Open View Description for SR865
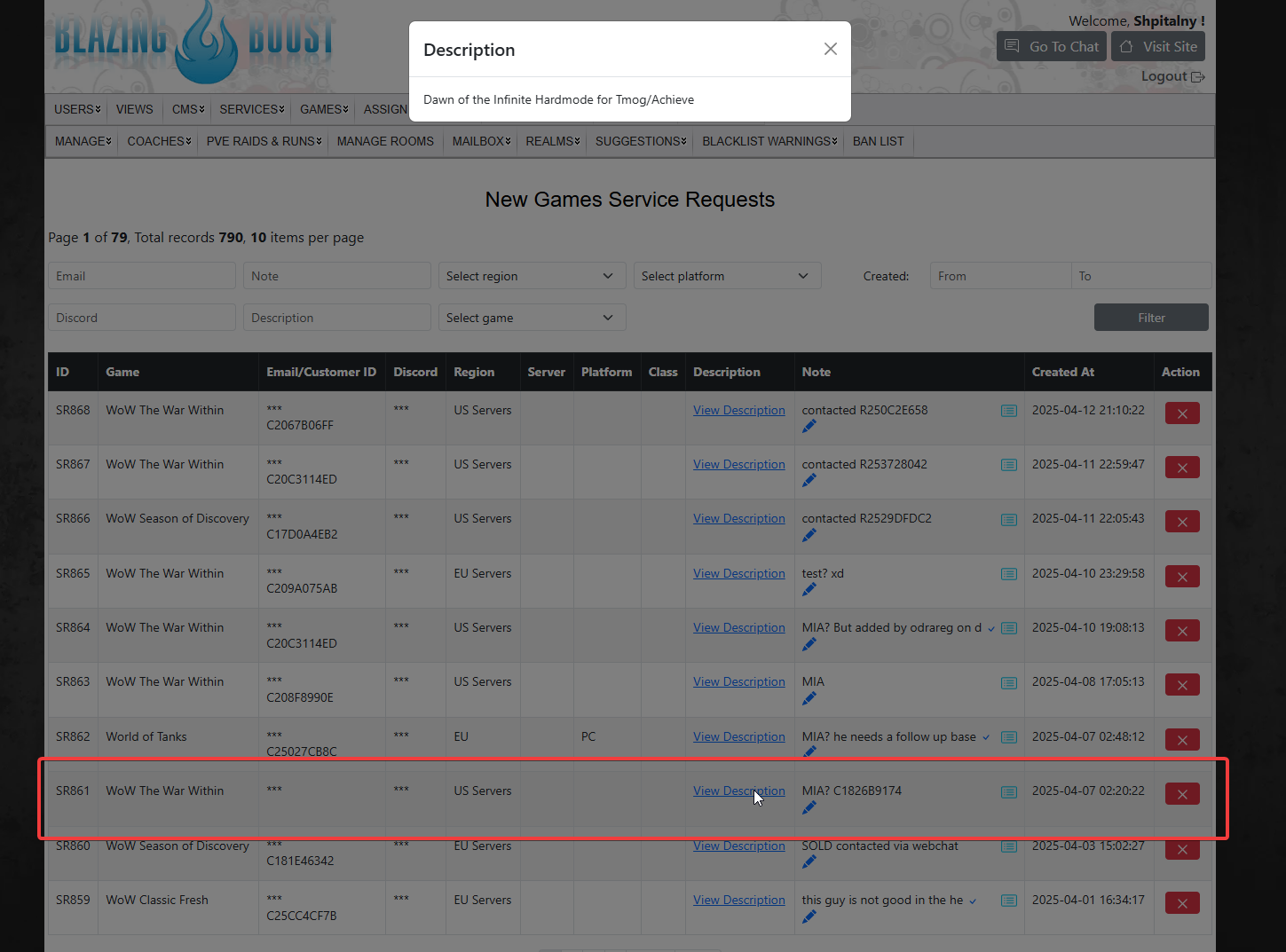 point(739,573)
